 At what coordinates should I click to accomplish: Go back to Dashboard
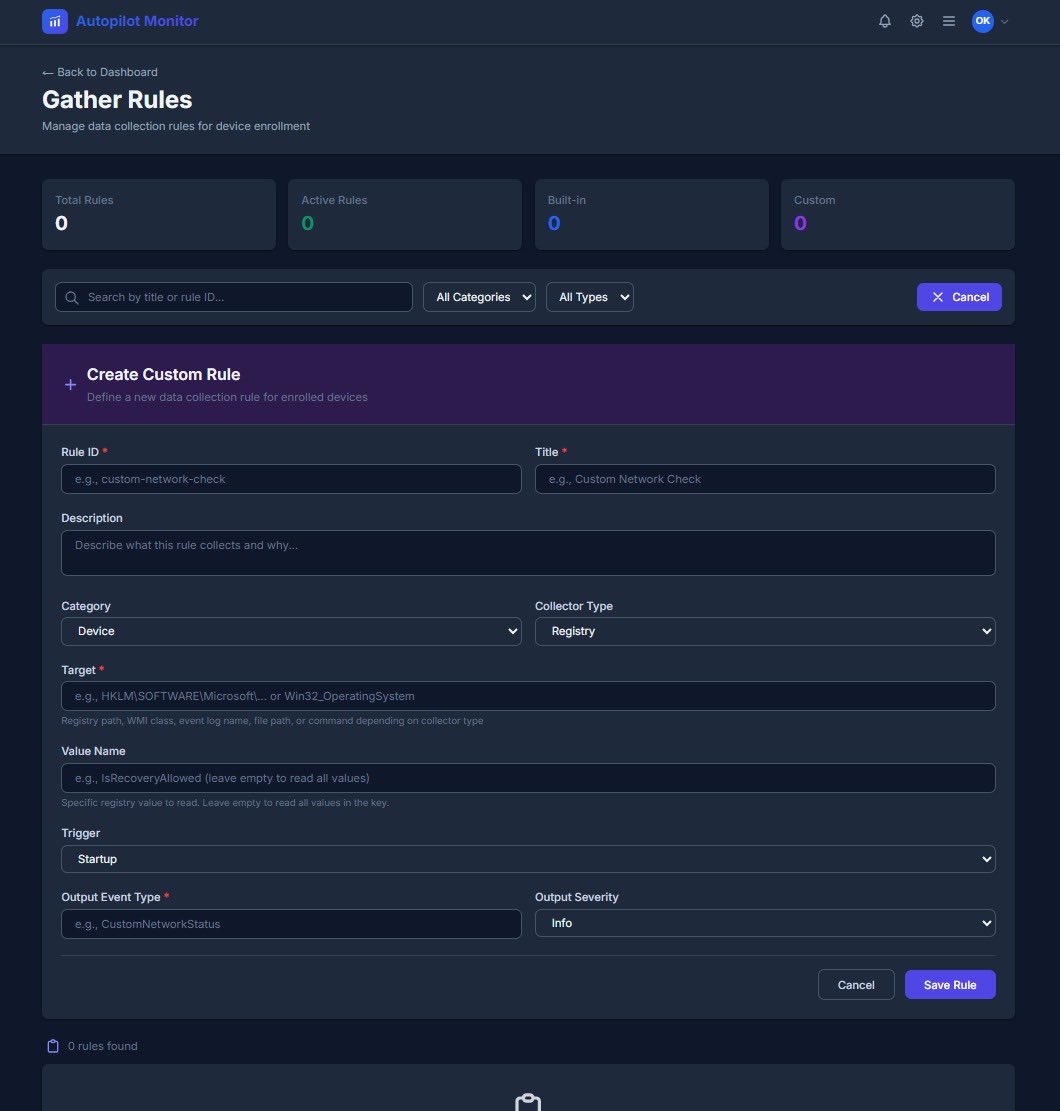100,72
